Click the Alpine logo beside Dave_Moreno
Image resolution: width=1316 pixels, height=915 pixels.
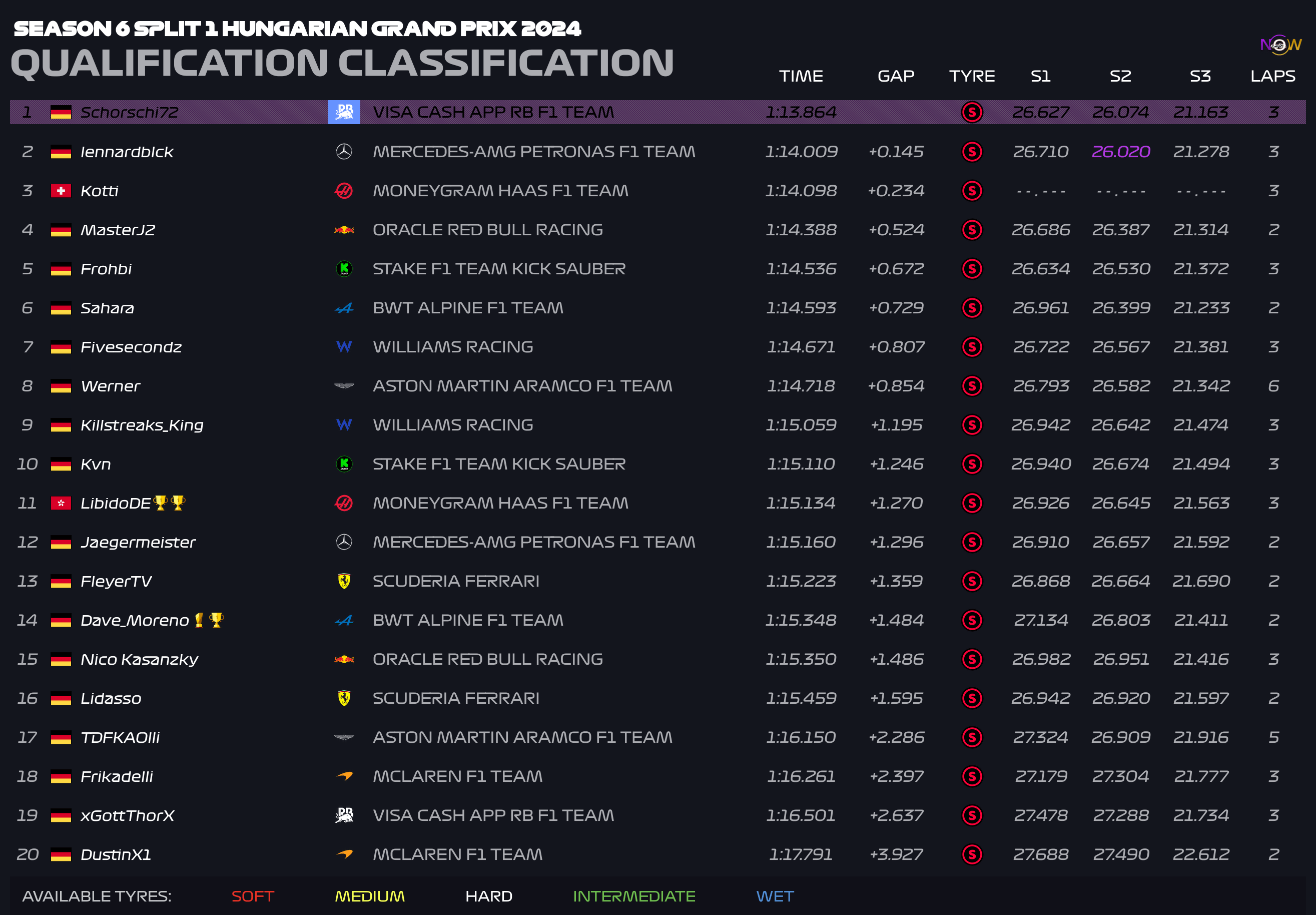coord(344,620)
